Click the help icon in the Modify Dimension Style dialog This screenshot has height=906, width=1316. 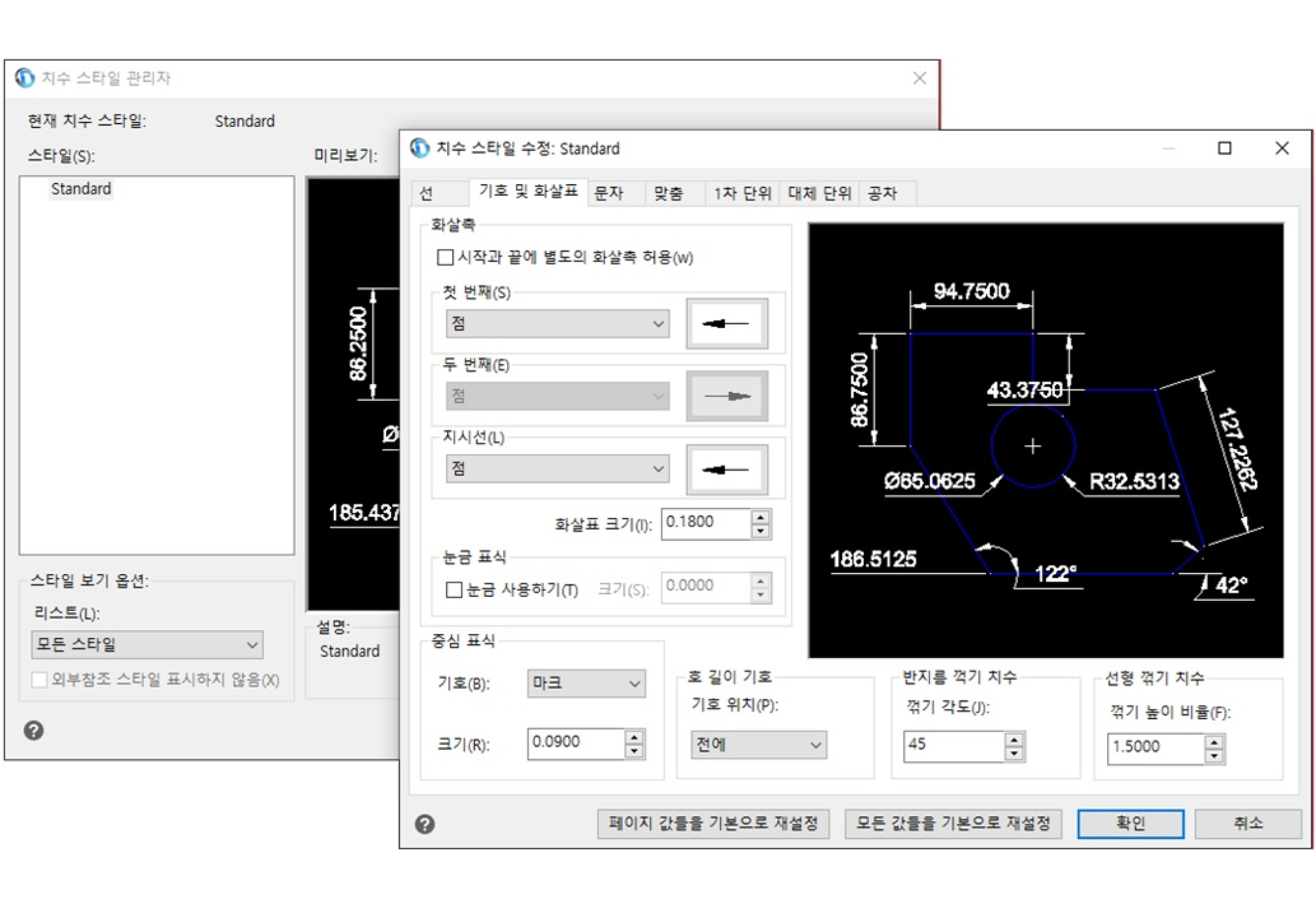pos(425,824)
